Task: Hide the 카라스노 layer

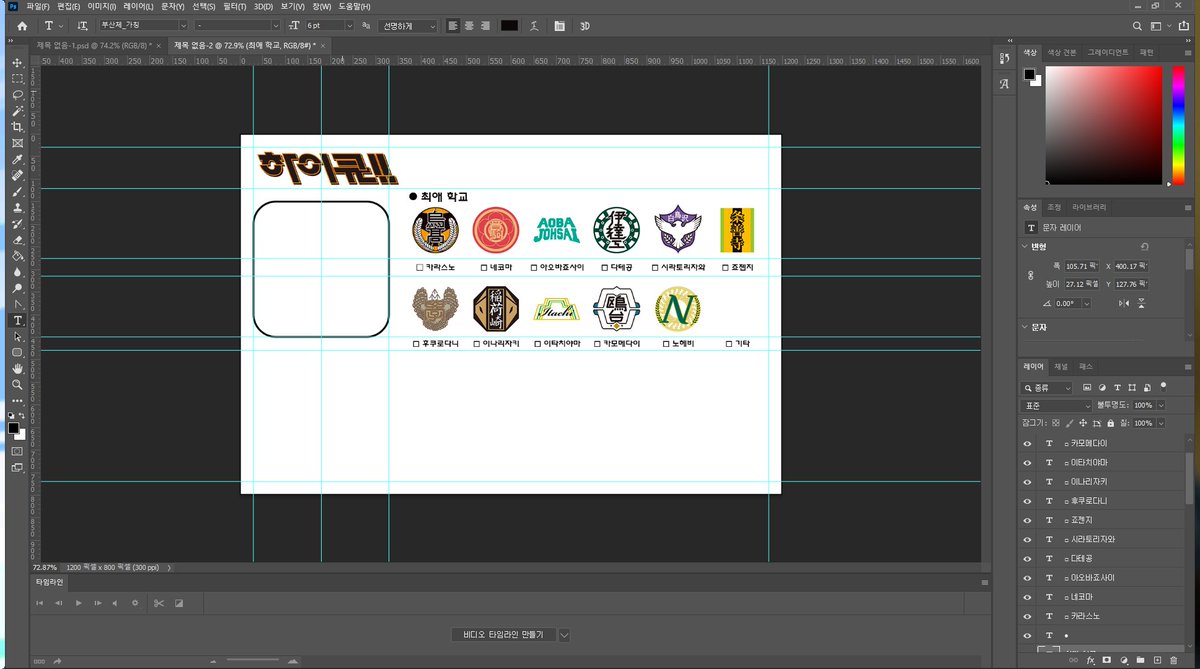Action: tap(1026, 616)
